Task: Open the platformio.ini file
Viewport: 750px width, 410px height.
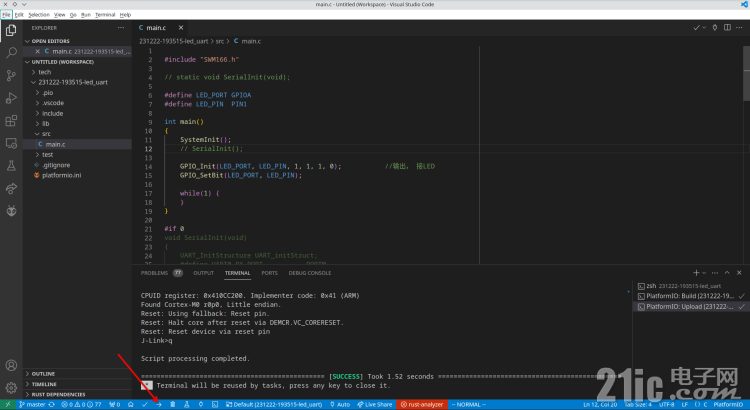Action: pyautogui.click(x=61, y=175)
